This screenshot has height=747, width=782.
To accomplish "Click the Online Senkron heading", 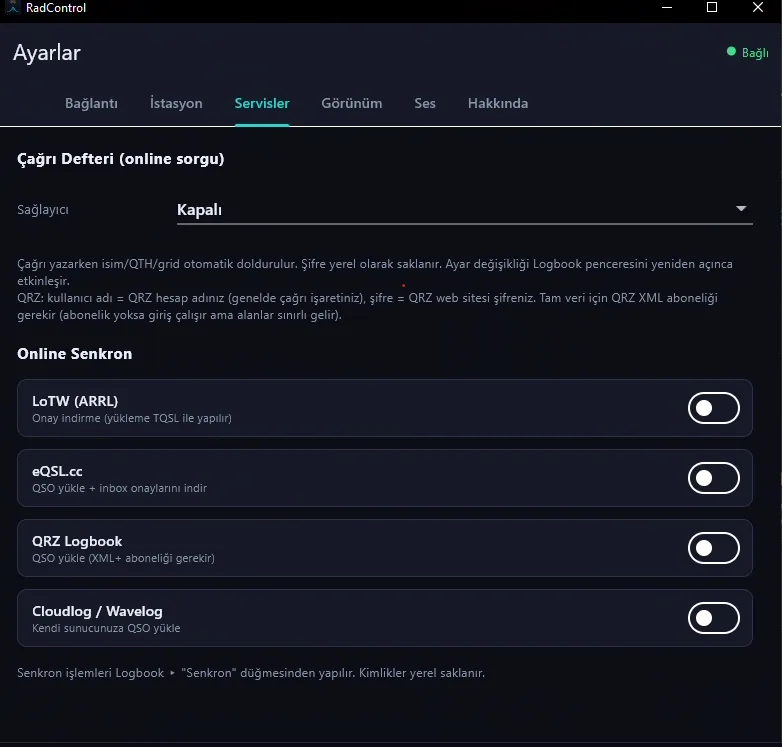I will [75, 354].
